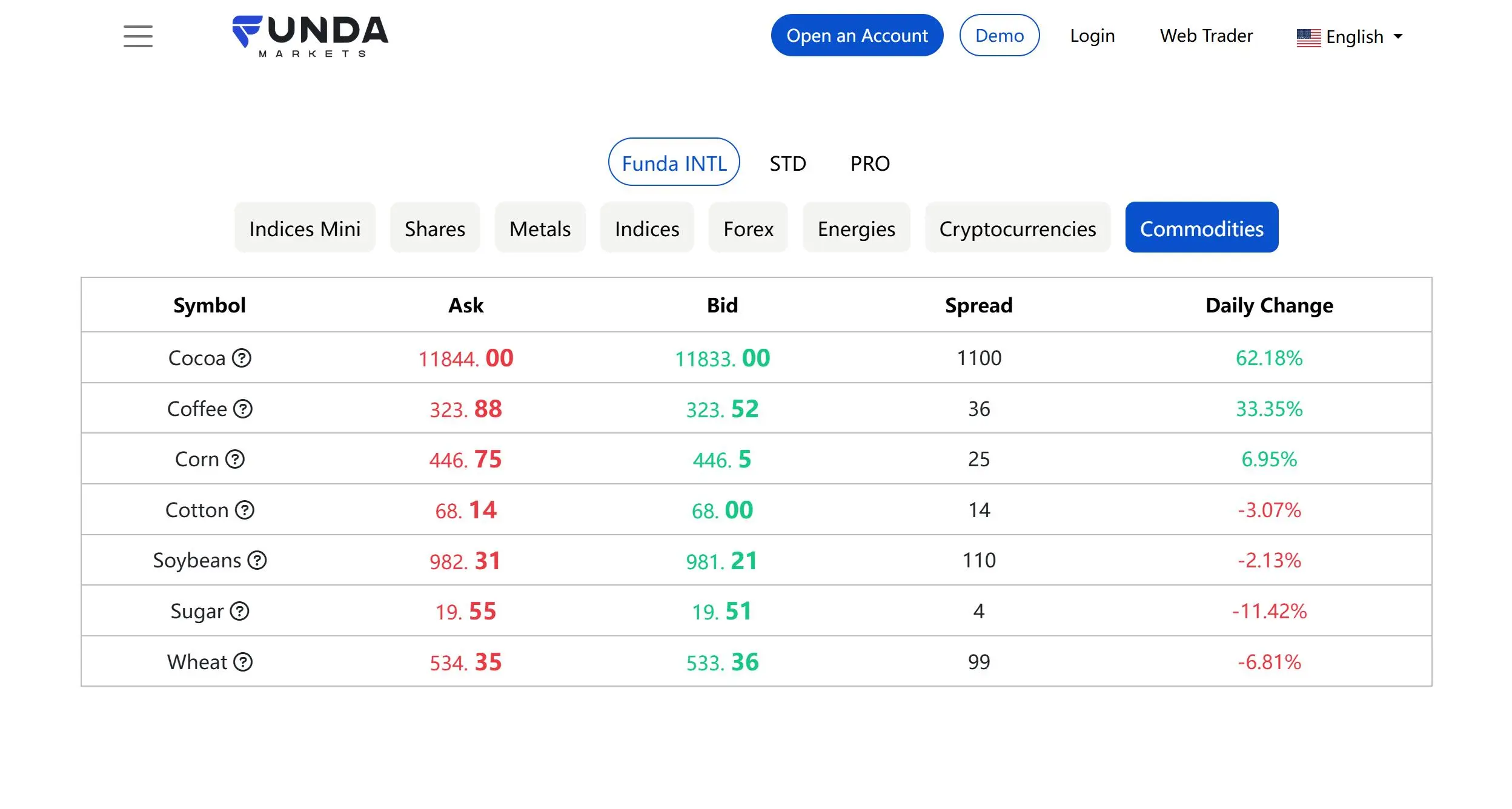The image size is (1512, 809).
Task: Click Sugar daily change -11.42%
Action: coord(1269,611)
